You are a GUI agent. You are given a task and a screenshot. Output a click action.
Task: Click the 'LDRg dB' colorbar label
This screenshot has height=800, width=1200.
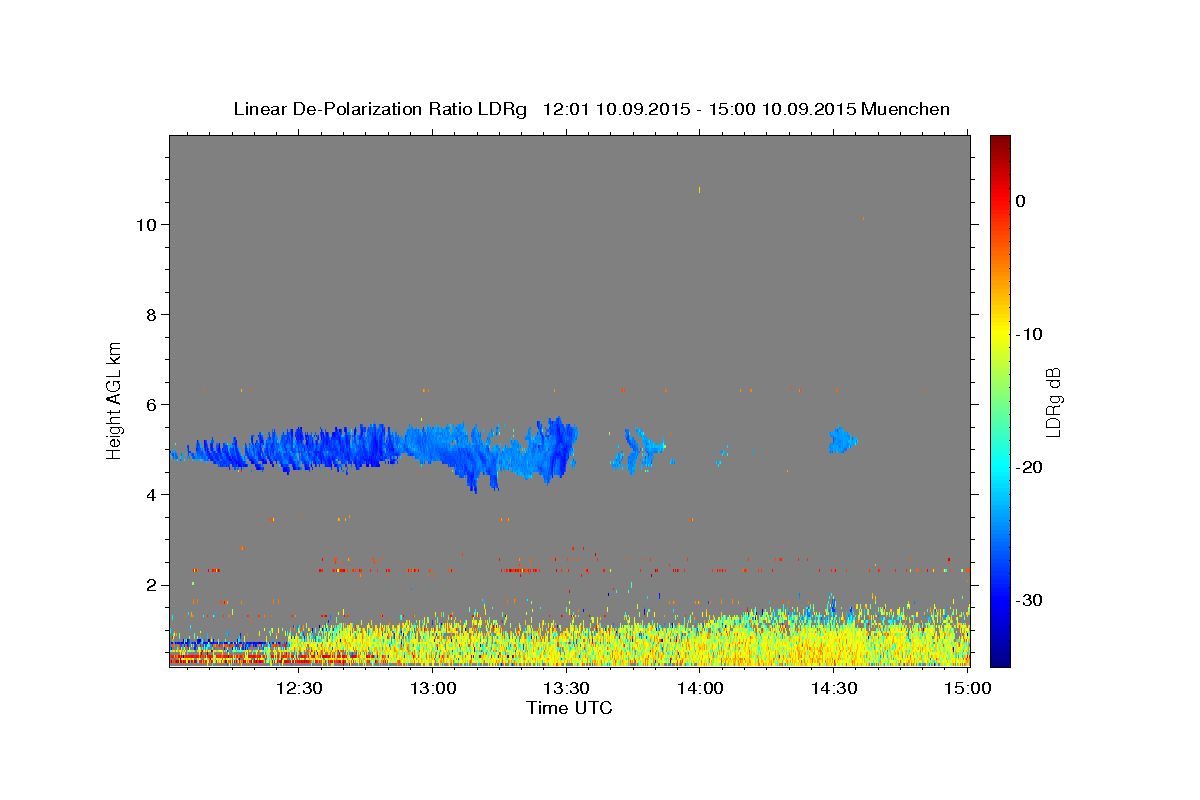[x=1052, y=400]
